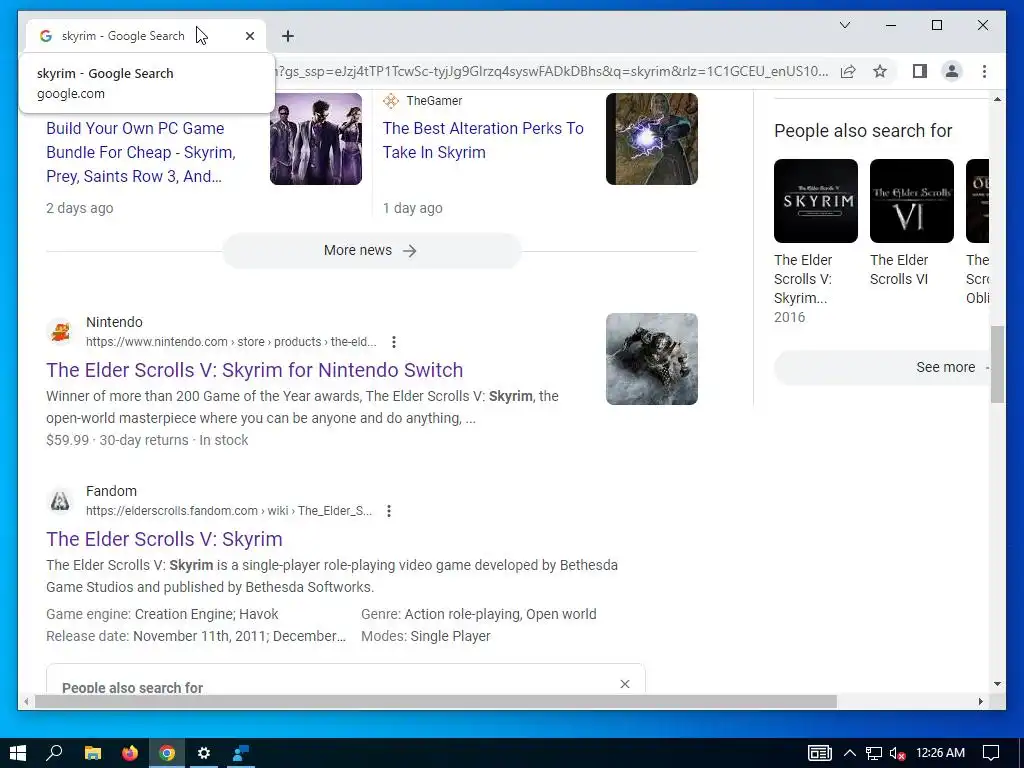Click the scroll down arrow
Screen dimensions: 1024x768
coord(997,684)
